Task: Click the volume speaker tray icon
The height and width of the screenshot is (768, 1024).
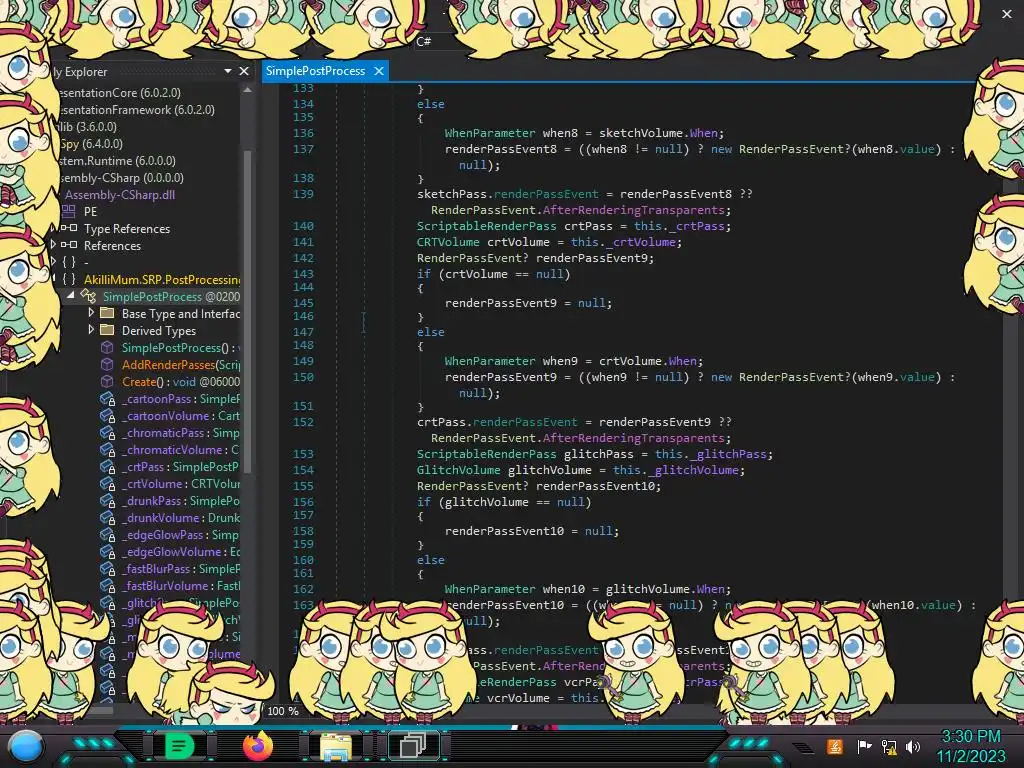Action: point(913,746)
